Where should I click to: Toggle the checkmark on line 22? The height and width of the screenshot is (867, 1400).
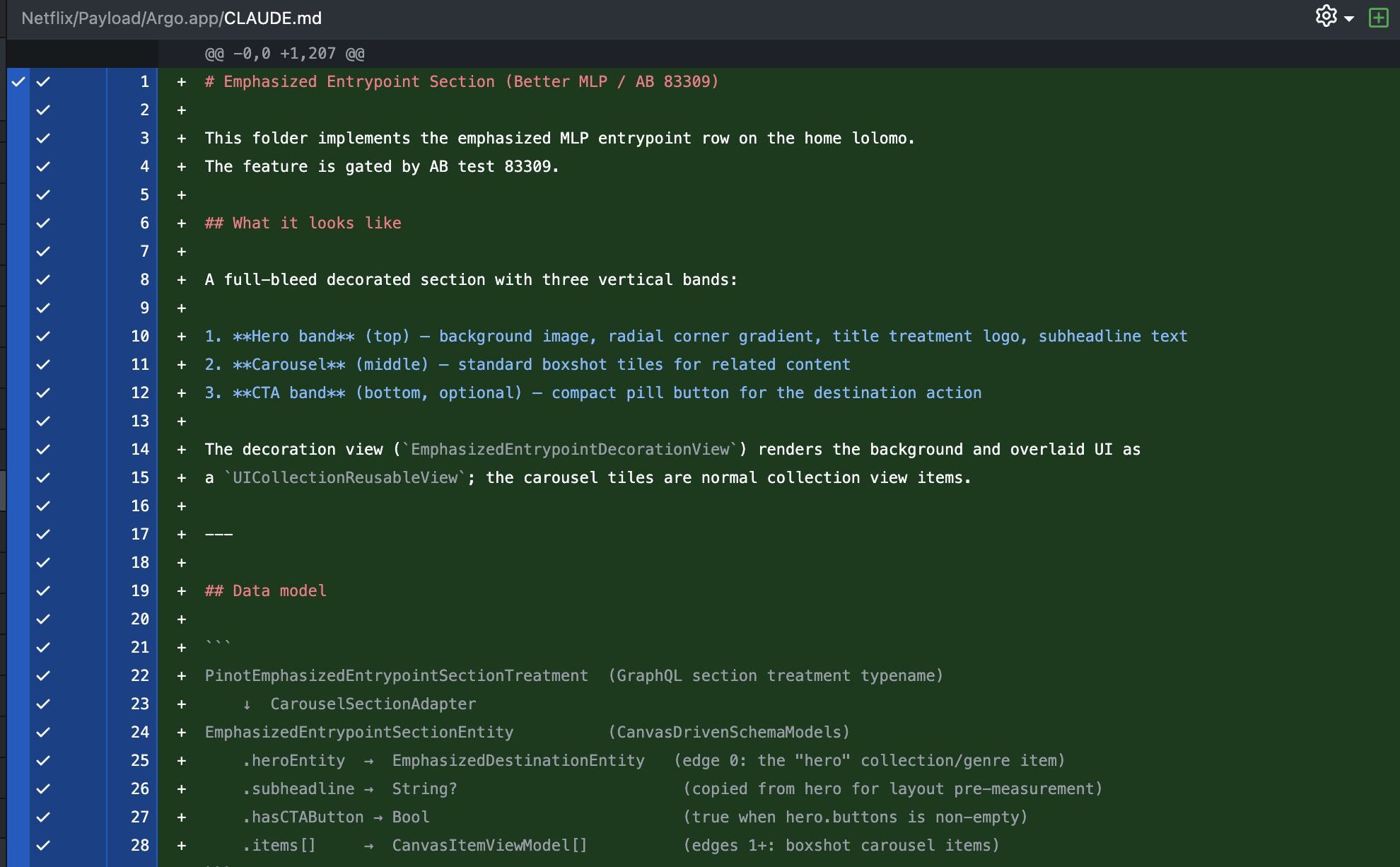[x=43, y=675]
